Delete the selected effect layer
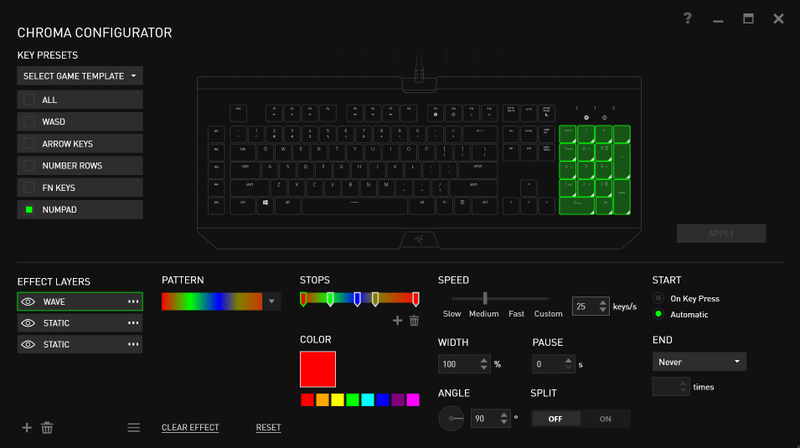Image resolution: width=800 pixels, height=448 pixels. (x=47, y=428)
